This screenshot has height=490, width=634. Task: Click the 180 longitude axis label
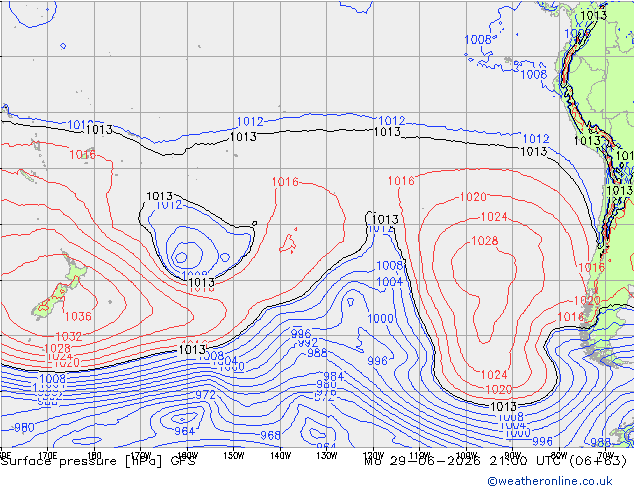pyautogui.click(x=94, y=455)
